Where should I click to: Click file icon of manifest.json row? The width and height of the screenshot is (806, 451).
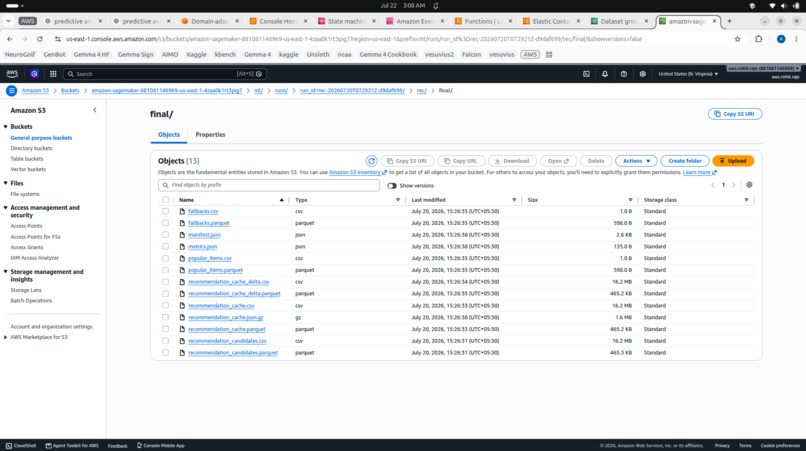(182, 235)
